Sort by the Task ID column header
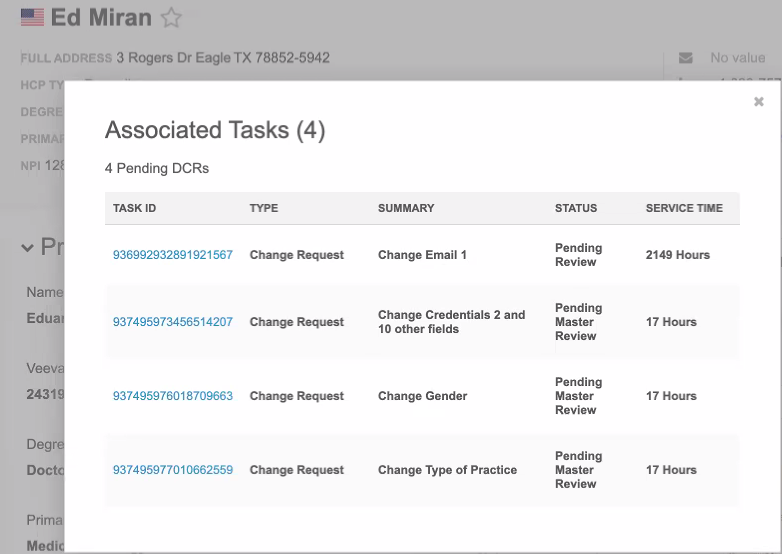The image size is (782, 554). [134, 208]
